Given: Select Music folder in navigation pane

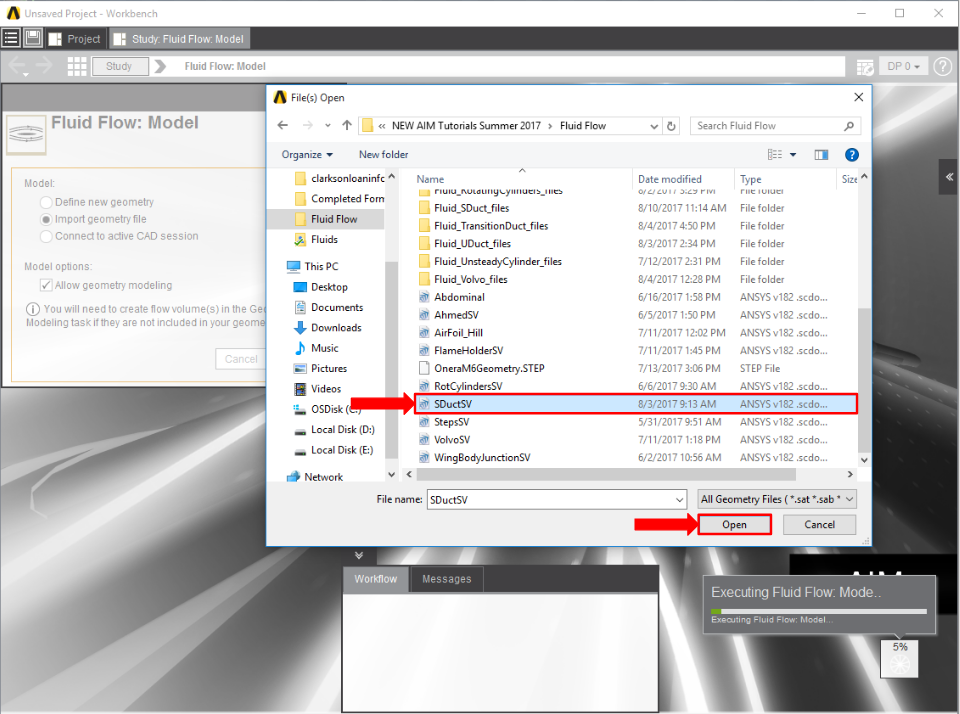Looking at the screenshot, I should pos(324,348).
